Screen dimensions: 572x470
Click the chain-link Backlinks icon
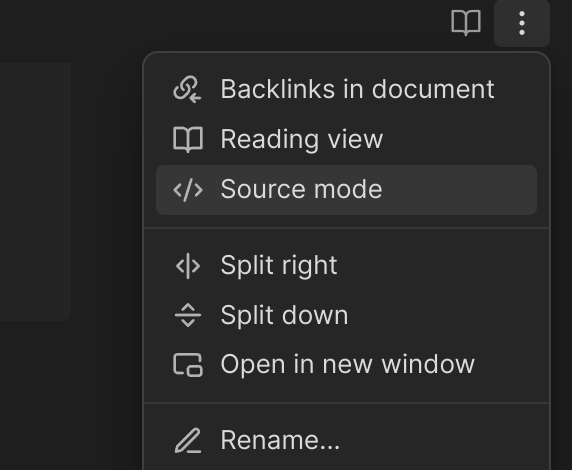click(188, 89)
